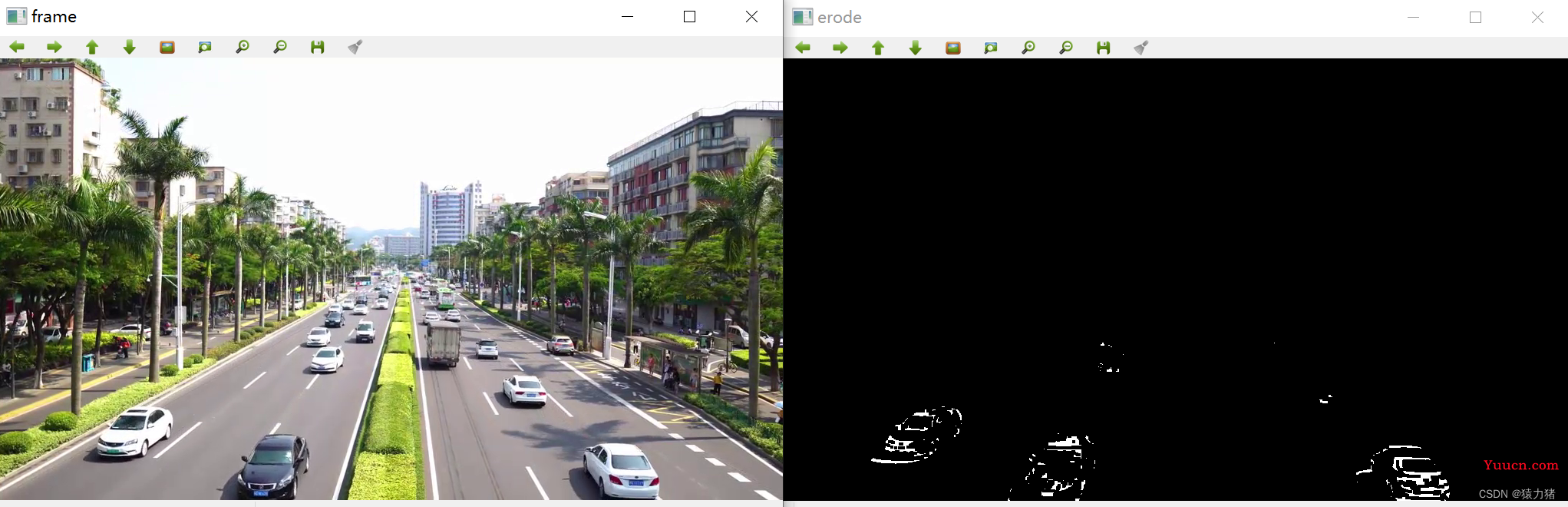Viewport: 1568px width, 507px height.
Task: Close the erode window
Action: tap(1537, 17)
